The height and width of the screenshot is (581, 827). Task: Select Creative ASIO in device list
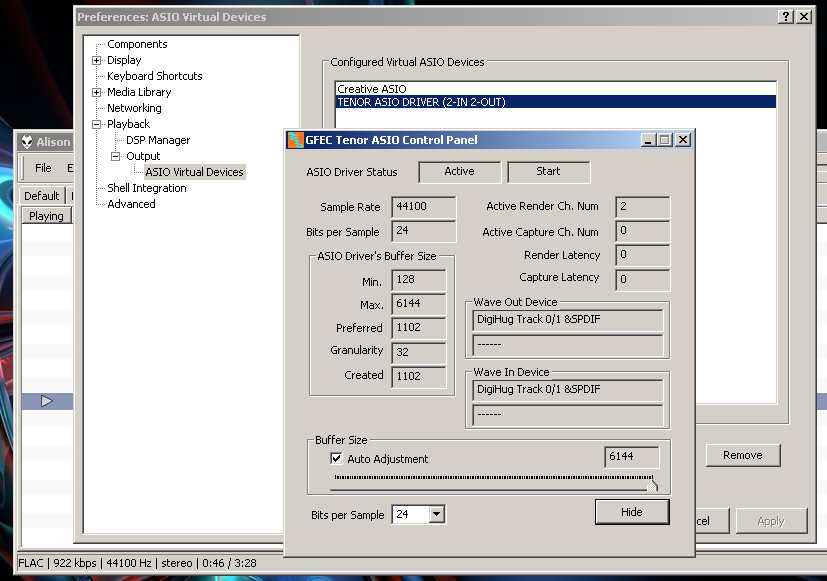coord(555,89)
